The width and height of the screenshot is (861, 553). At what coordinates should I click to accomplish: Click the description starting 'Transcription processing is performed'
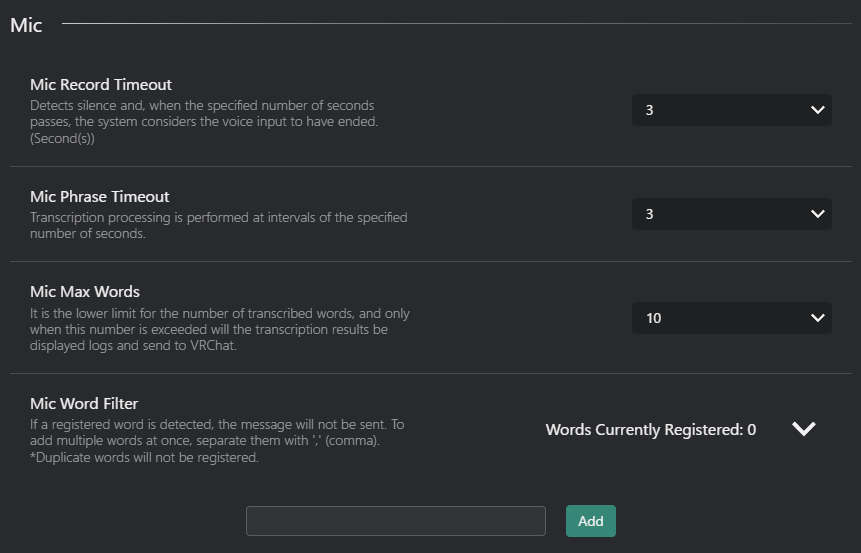219,225
